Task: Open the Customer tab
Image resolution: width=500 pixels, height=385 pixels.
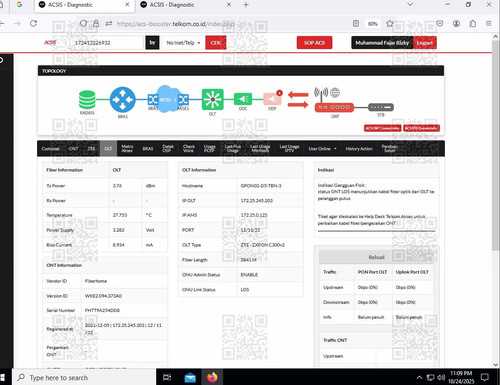Action: pos(51,149)
